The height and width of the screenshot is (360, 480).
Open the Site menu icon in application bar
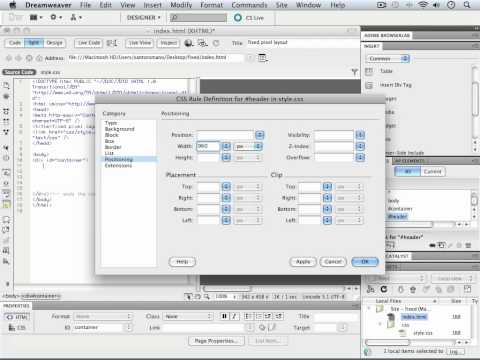(x=76, y=17)
